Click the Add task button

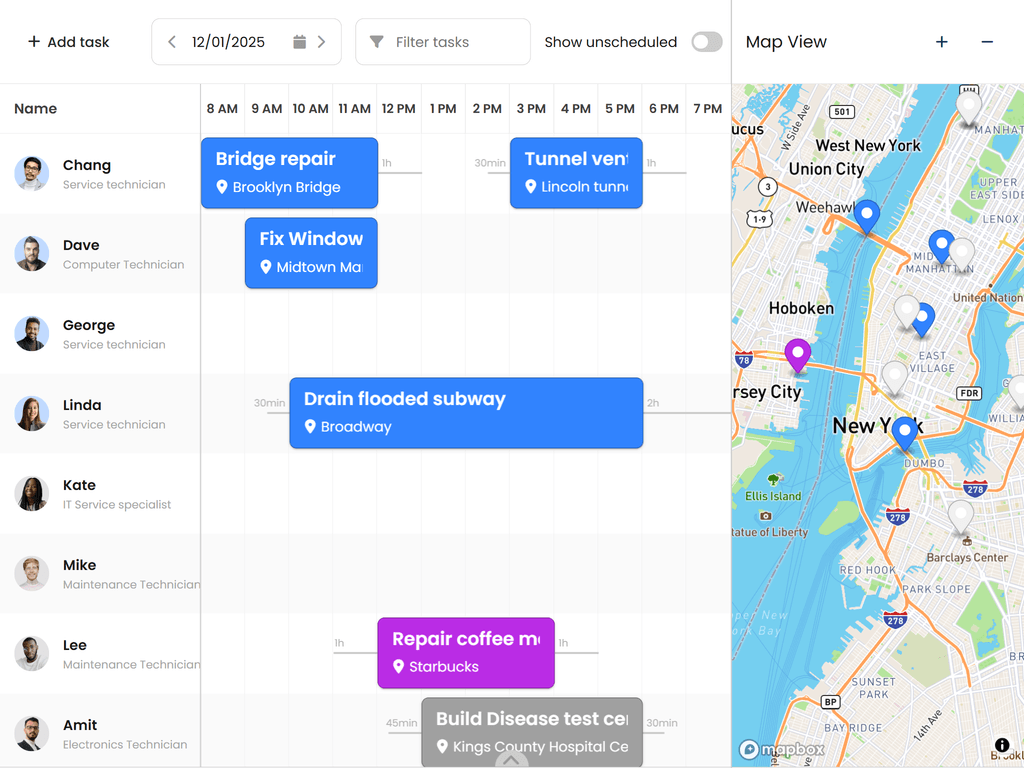pyautogui.click(x=66, y=41)
